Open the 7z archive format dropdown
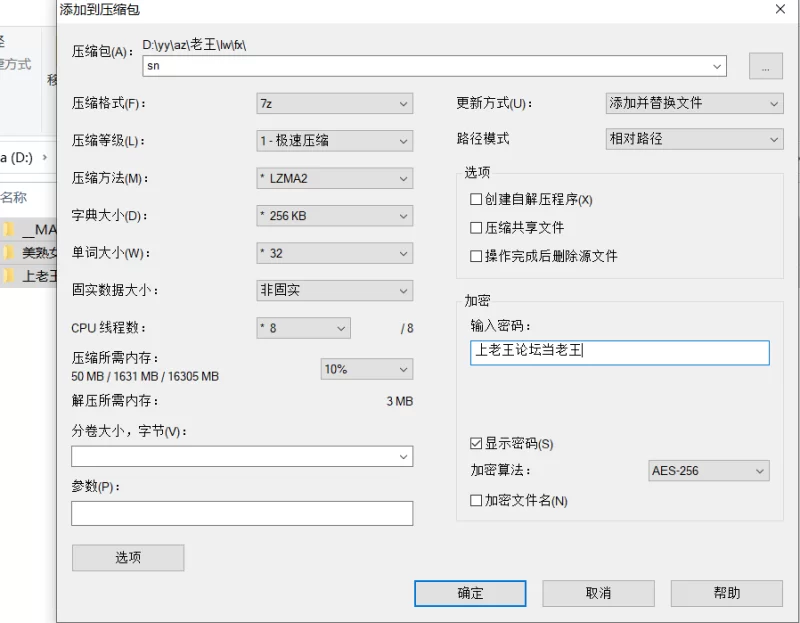The height and width of the screenshot is (623, 800). pyautogui.click(x=335, y=104)
